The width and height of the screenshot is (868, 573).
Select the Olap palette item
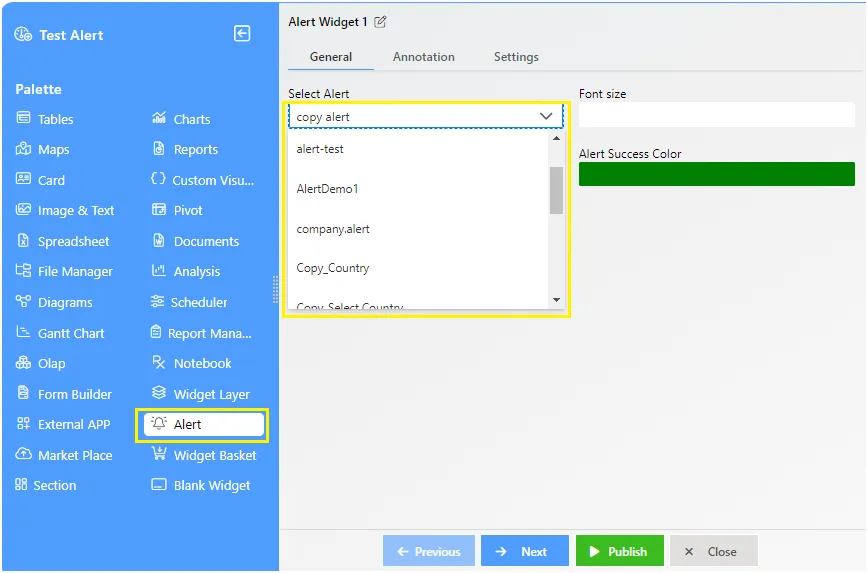pos(40,364)
